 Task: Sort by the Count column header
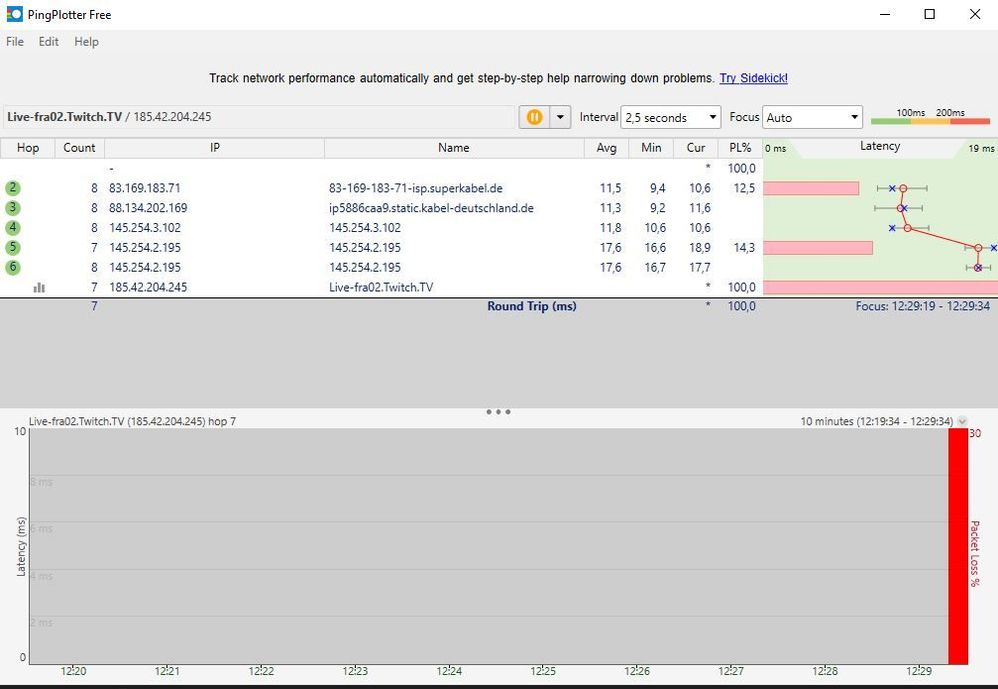click(80, 148)
